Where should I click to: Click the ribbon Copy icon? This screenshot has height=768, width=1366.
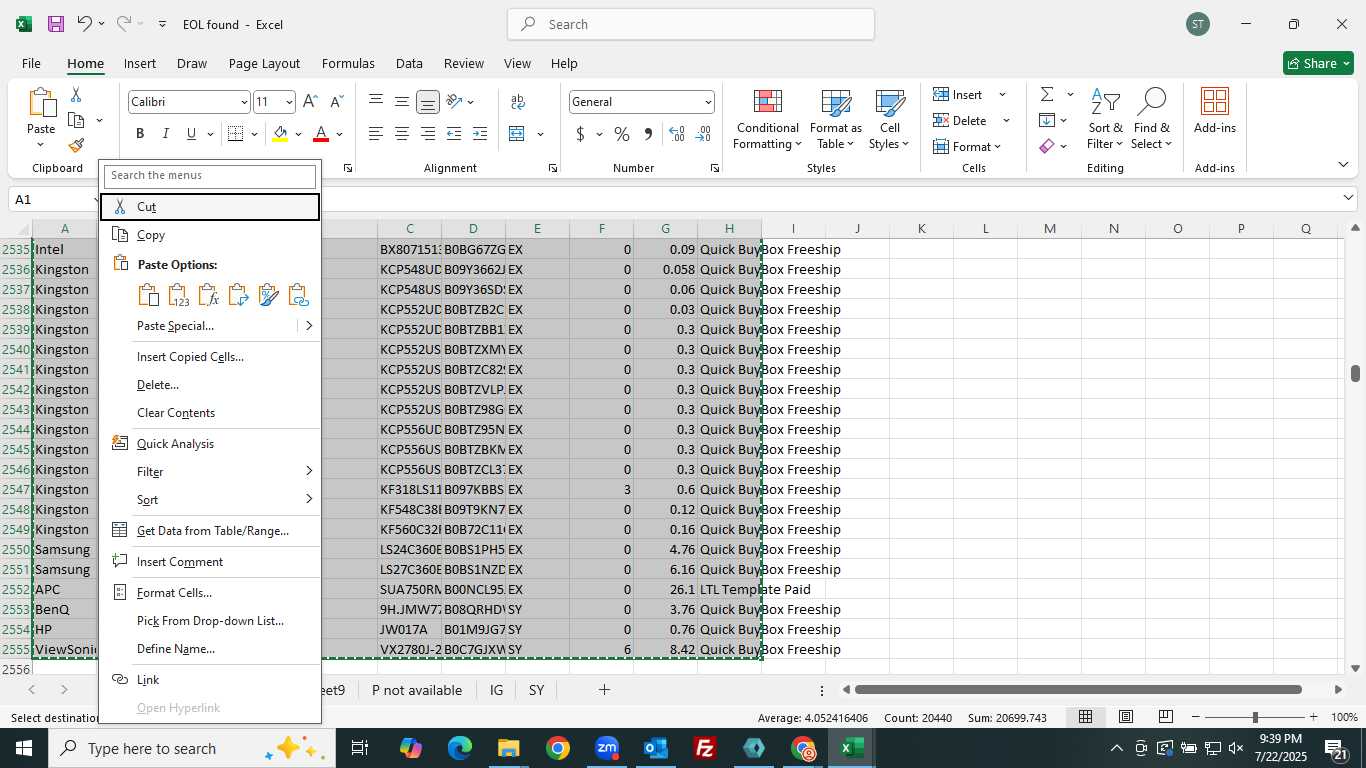pyautogui.click(x=76, y=120)
